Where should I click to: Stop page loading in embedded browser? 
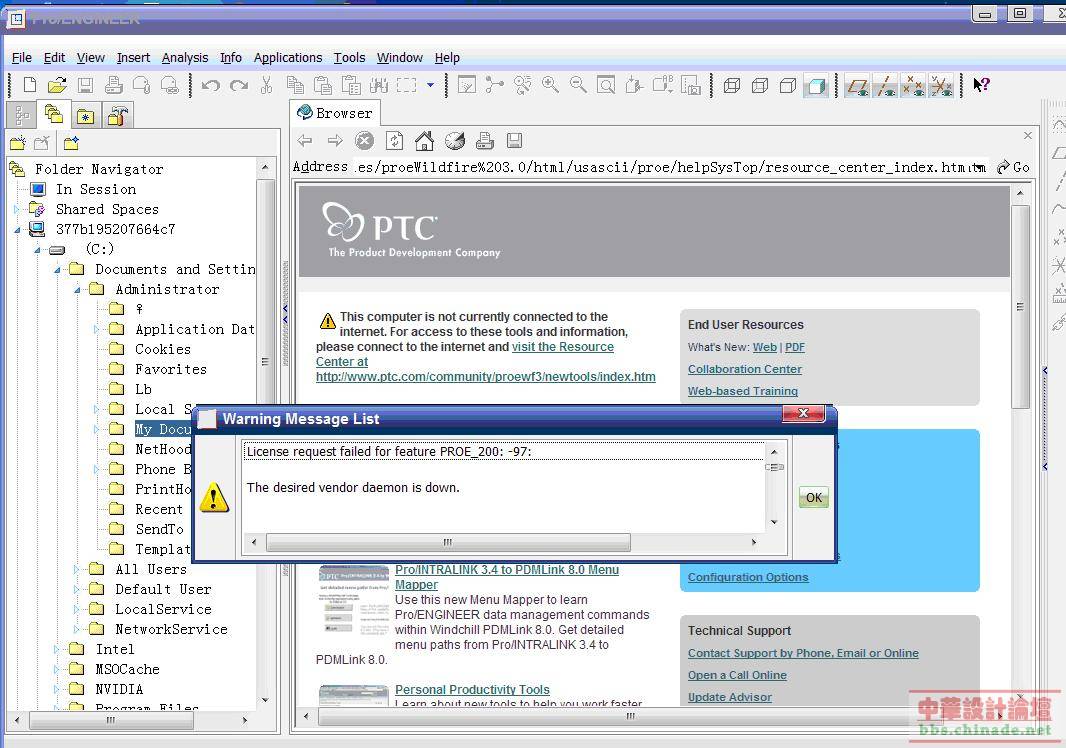(364, 141)
